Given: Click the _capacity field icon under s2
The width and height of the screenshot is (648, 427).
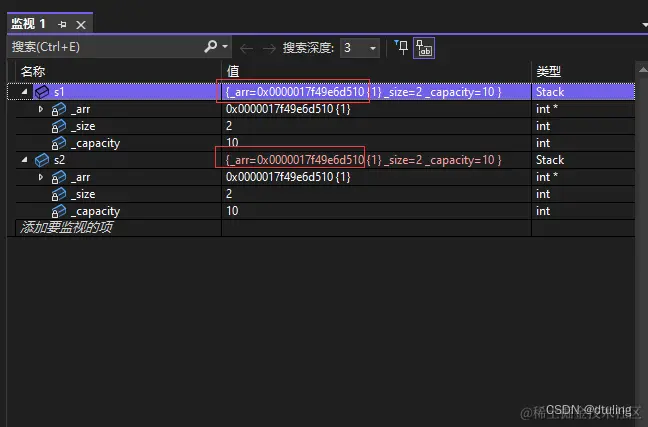Looking at the screenshot, I should click(x=58, y=211).
